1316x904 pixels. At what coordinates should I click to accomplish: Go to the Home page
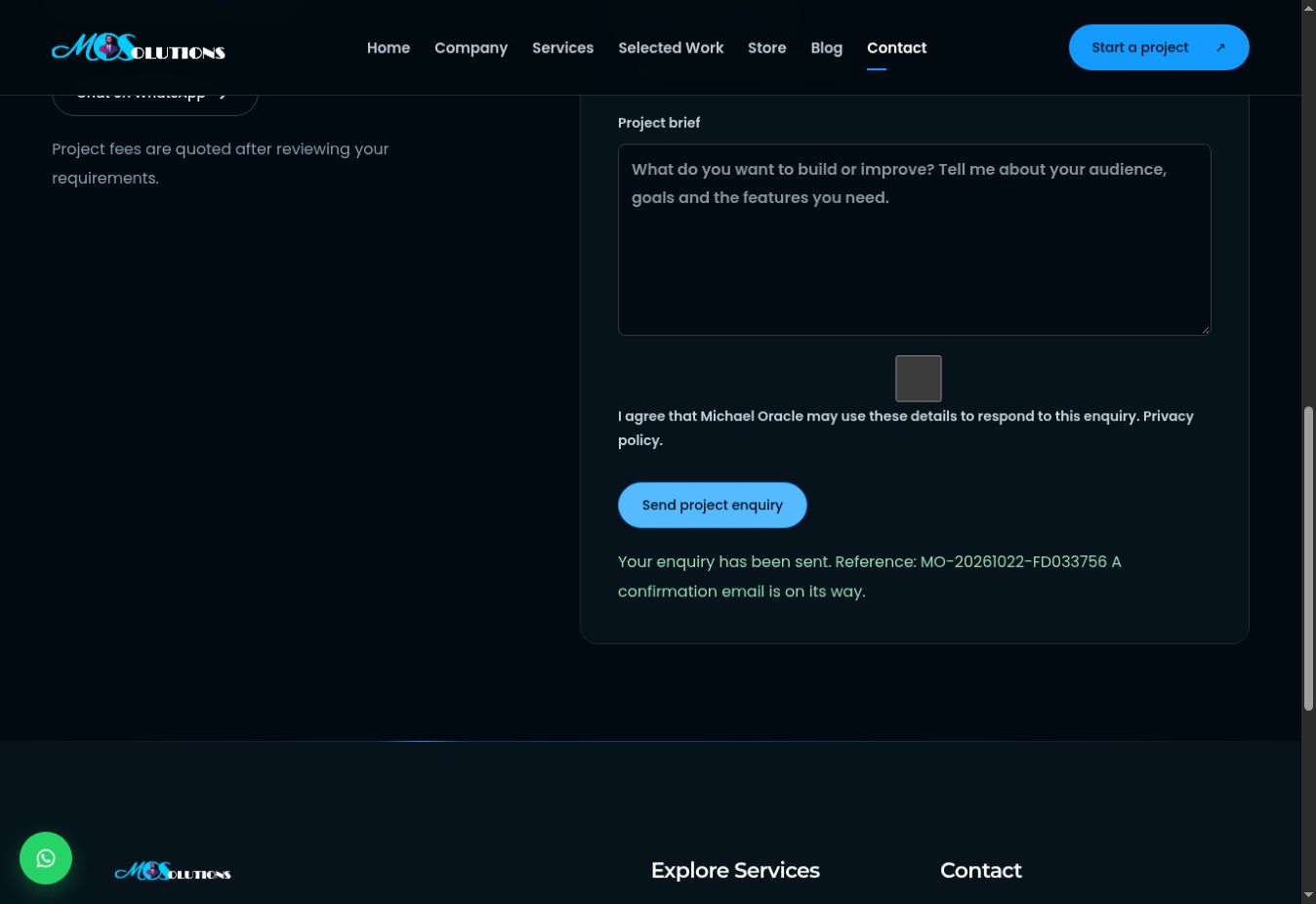389,48
